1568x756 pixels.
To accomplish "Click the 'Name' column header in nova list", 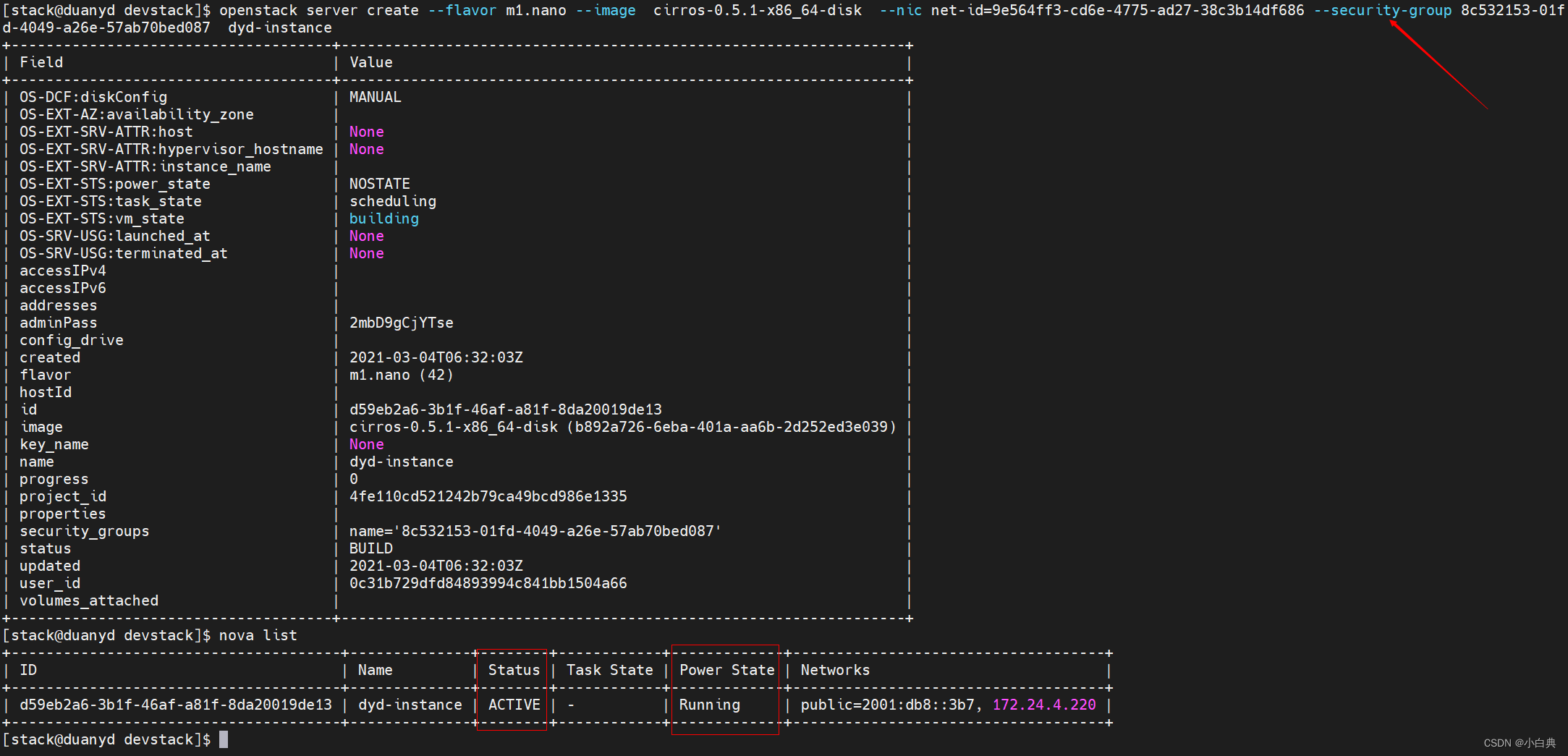I will 376,670.
